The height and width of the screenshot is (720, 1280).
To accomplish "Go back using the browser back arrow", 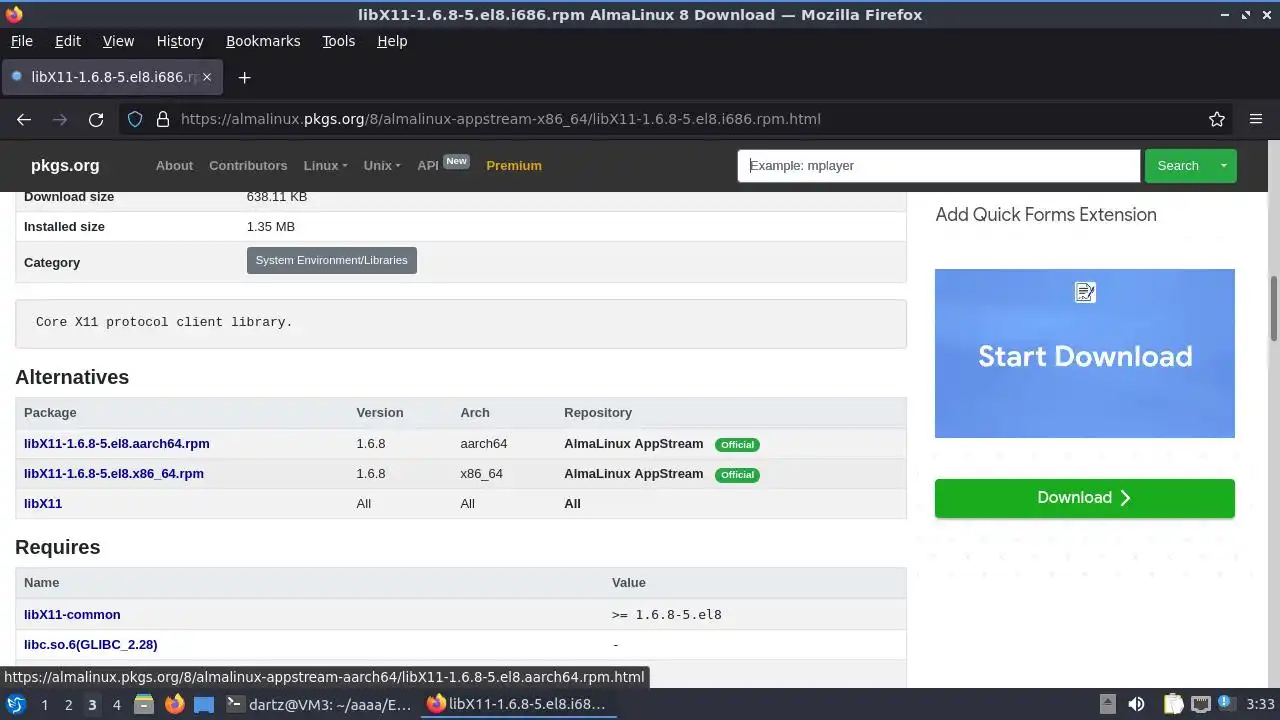I will 24,119.
